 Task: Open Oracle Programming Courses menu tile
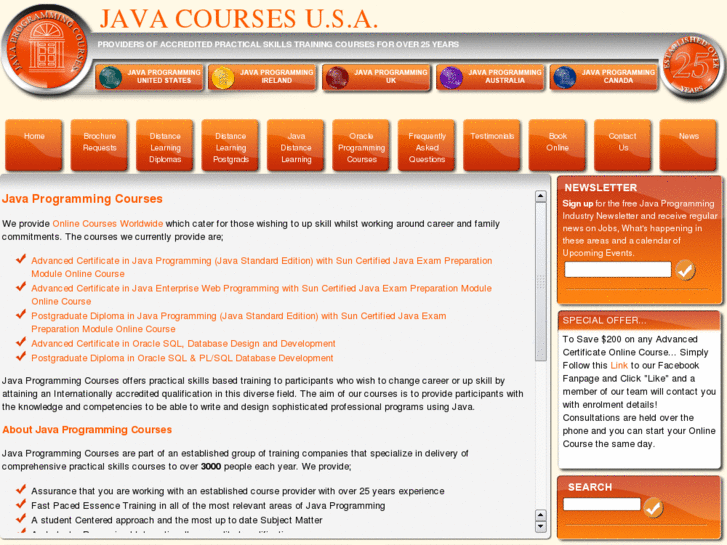click(x=361, y=145)
